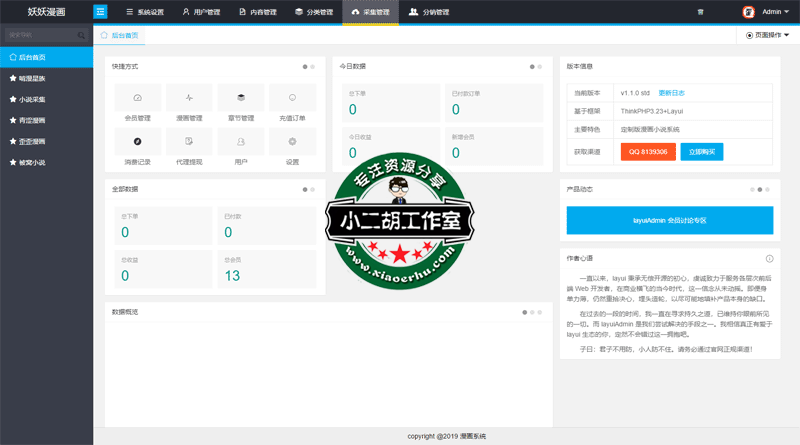The width and height of the screenshot is (800, 445).
Task: Click the 设置 gear shortcut icon
Action: click(292, 142)
